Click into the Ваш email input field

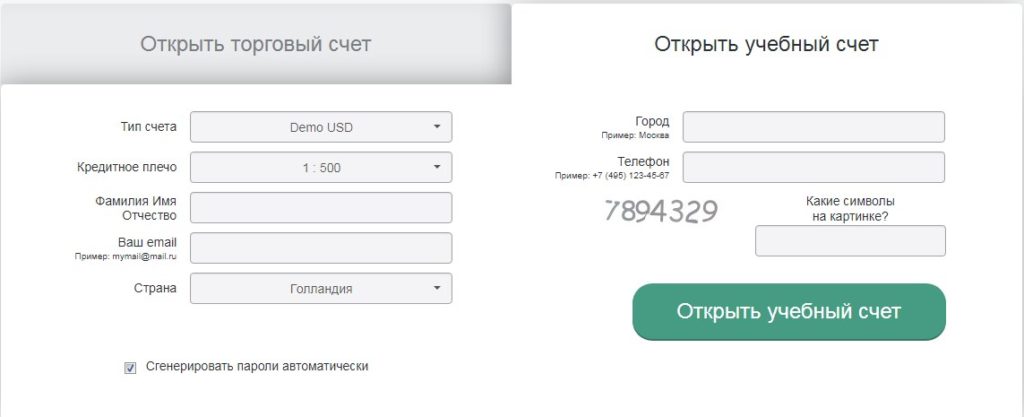tap(321, 248)
